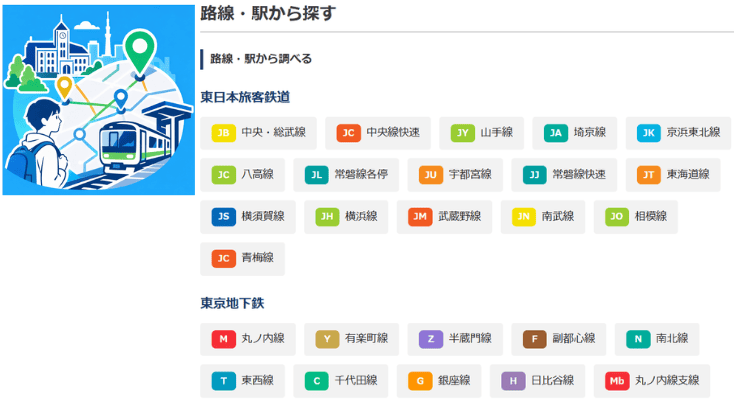Select the 東海道線 button
This screenshot has height=411, width=734.
click(673, 175)
